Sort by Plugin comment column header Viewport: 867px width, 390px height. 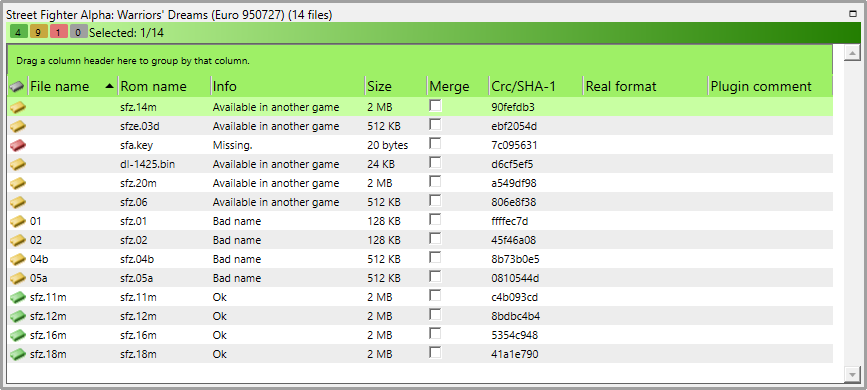click(770, 86)
